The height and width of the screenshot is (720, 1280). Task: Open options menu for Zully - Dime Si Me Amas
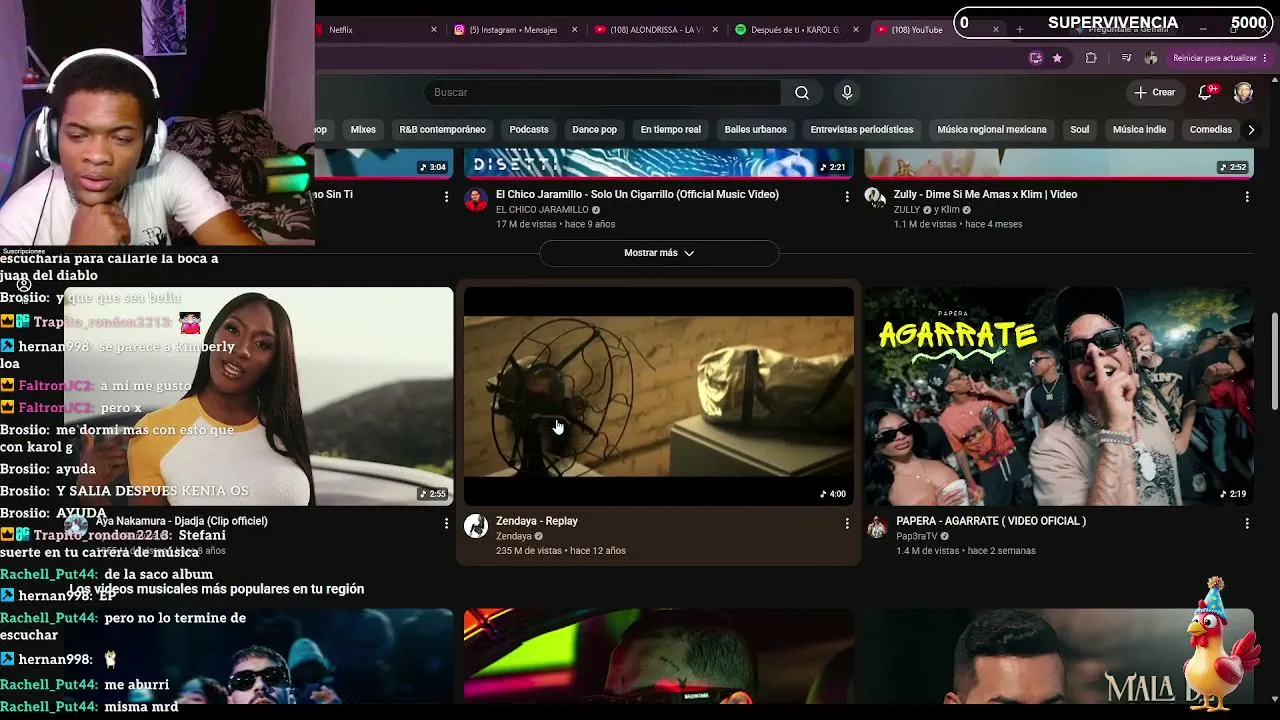pos(1247,197)
